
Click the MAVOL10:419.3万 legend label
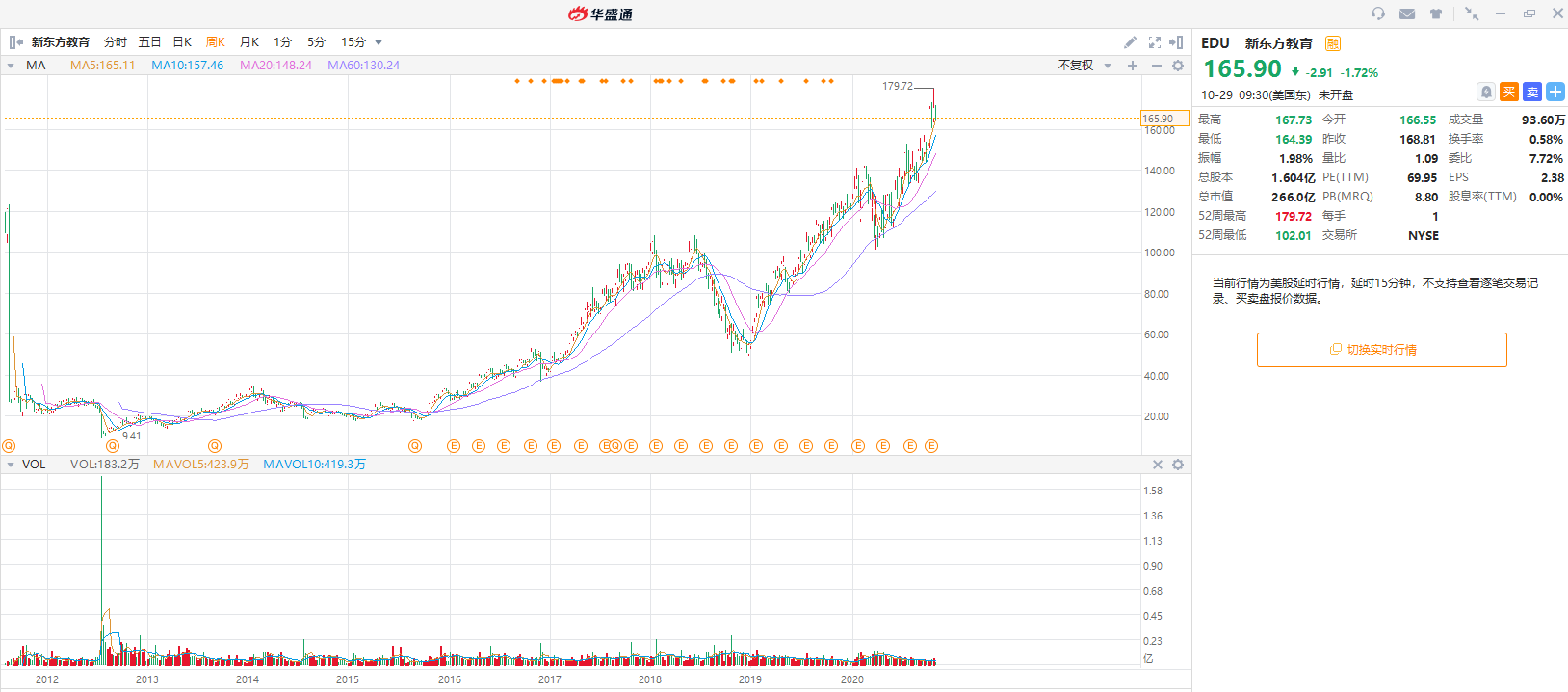[x=314, y=465]
